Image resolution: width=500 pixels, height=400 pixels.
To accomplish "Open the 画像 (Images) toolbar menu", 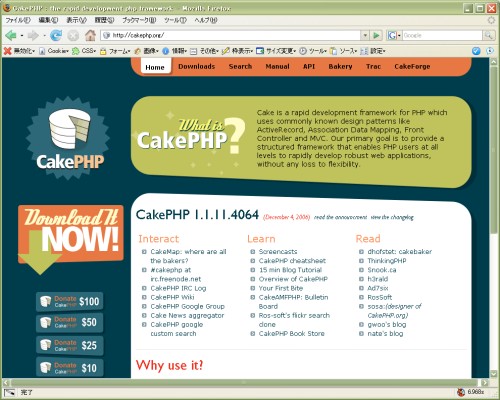I will (x=146, y=51).
